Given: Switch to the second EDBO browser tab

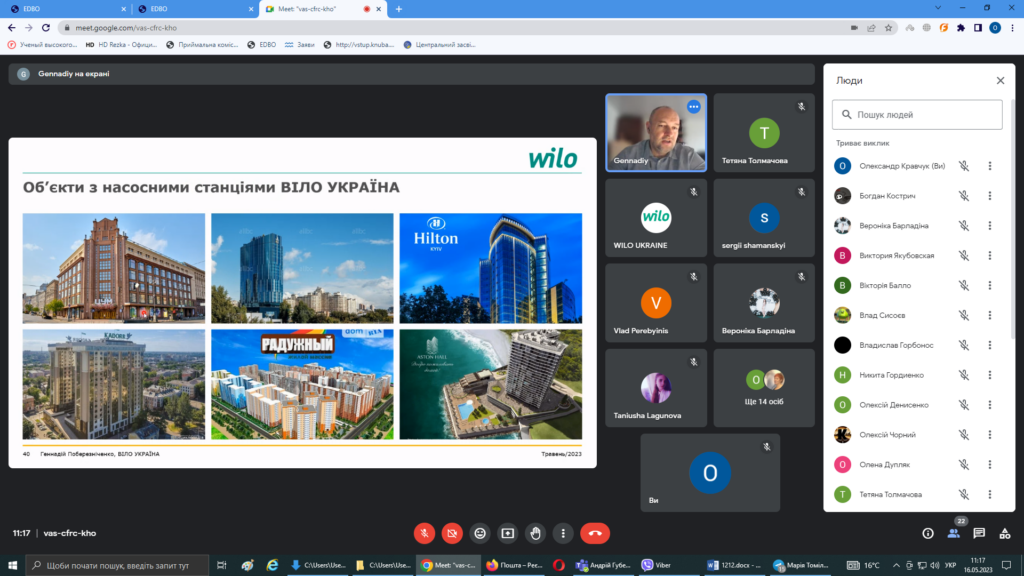Looking at the screenshot, I should click(195, 9).
